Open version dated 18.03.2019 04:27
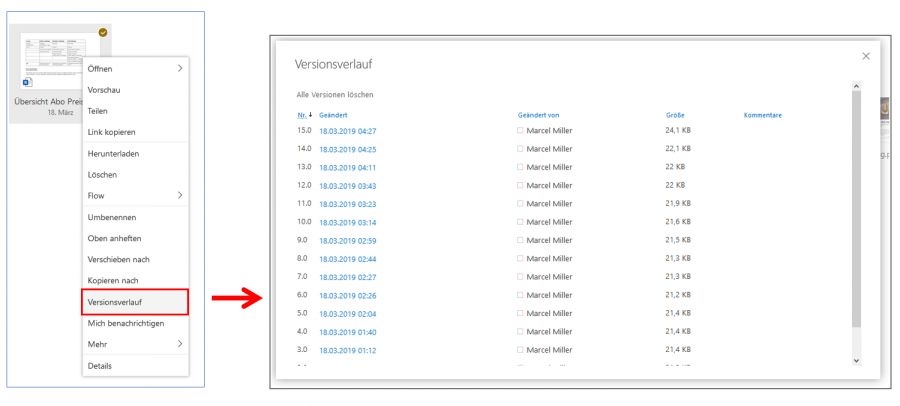 click(348, 131)
